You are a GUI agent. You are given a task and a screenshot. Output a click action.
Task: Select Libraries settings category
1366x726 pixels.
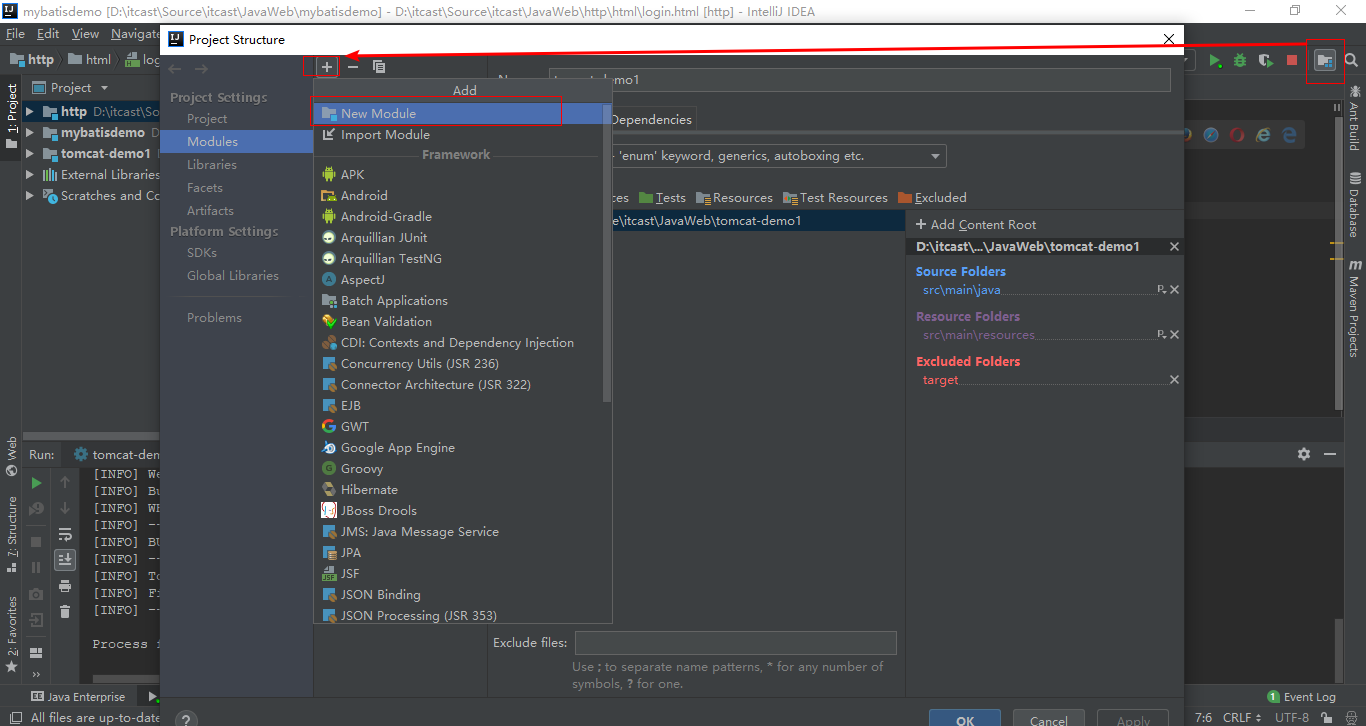212,165
